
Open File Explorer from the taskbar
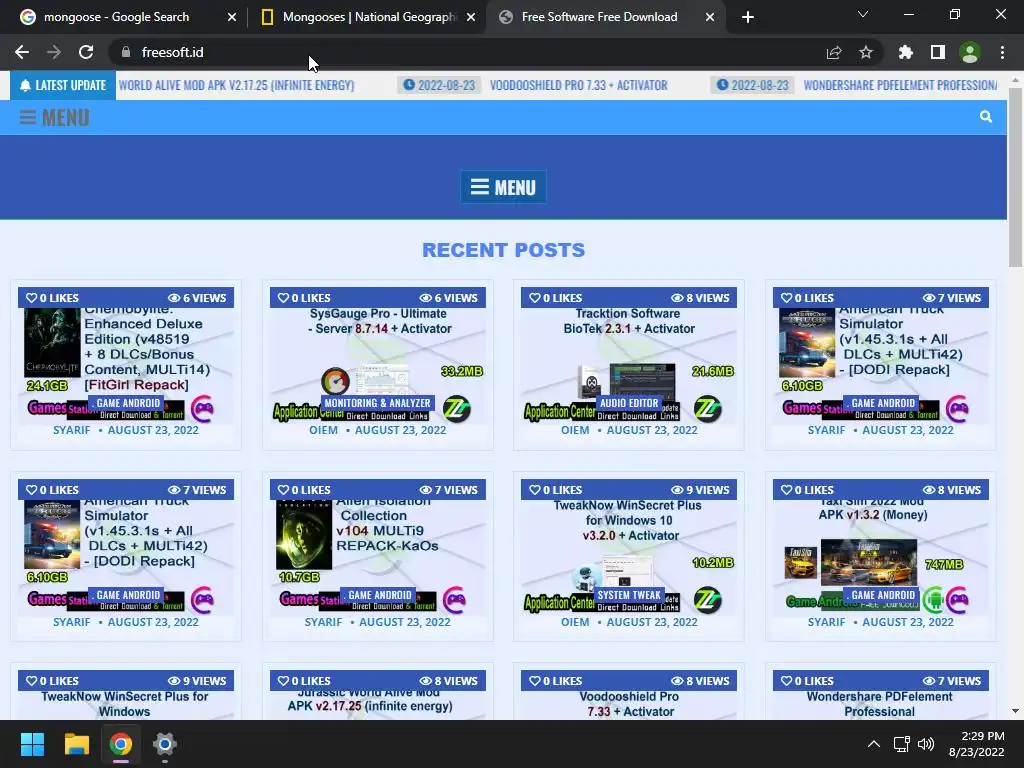[x=76, y=744]
